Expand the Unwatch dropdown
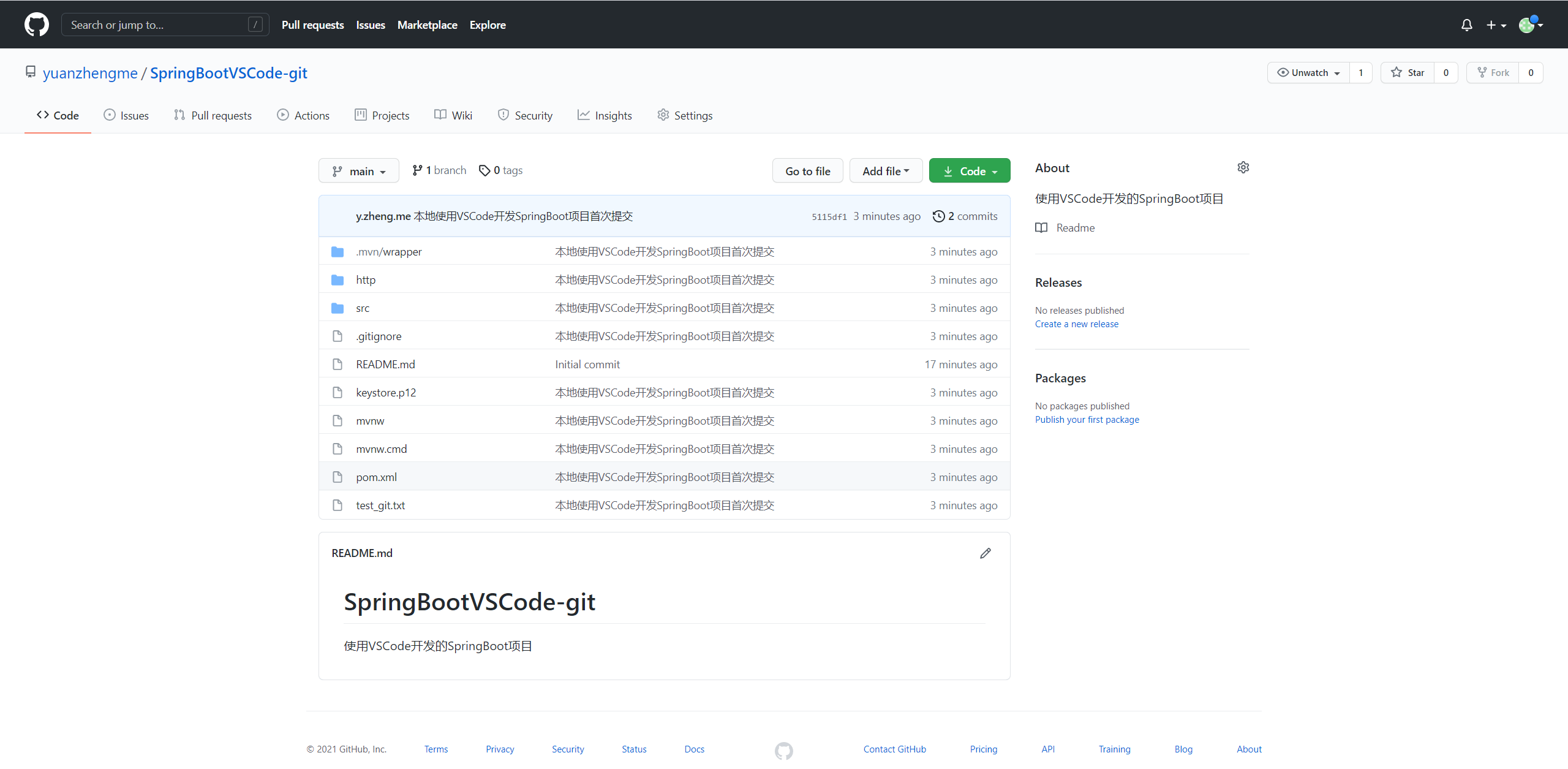 coord(1308,72)
